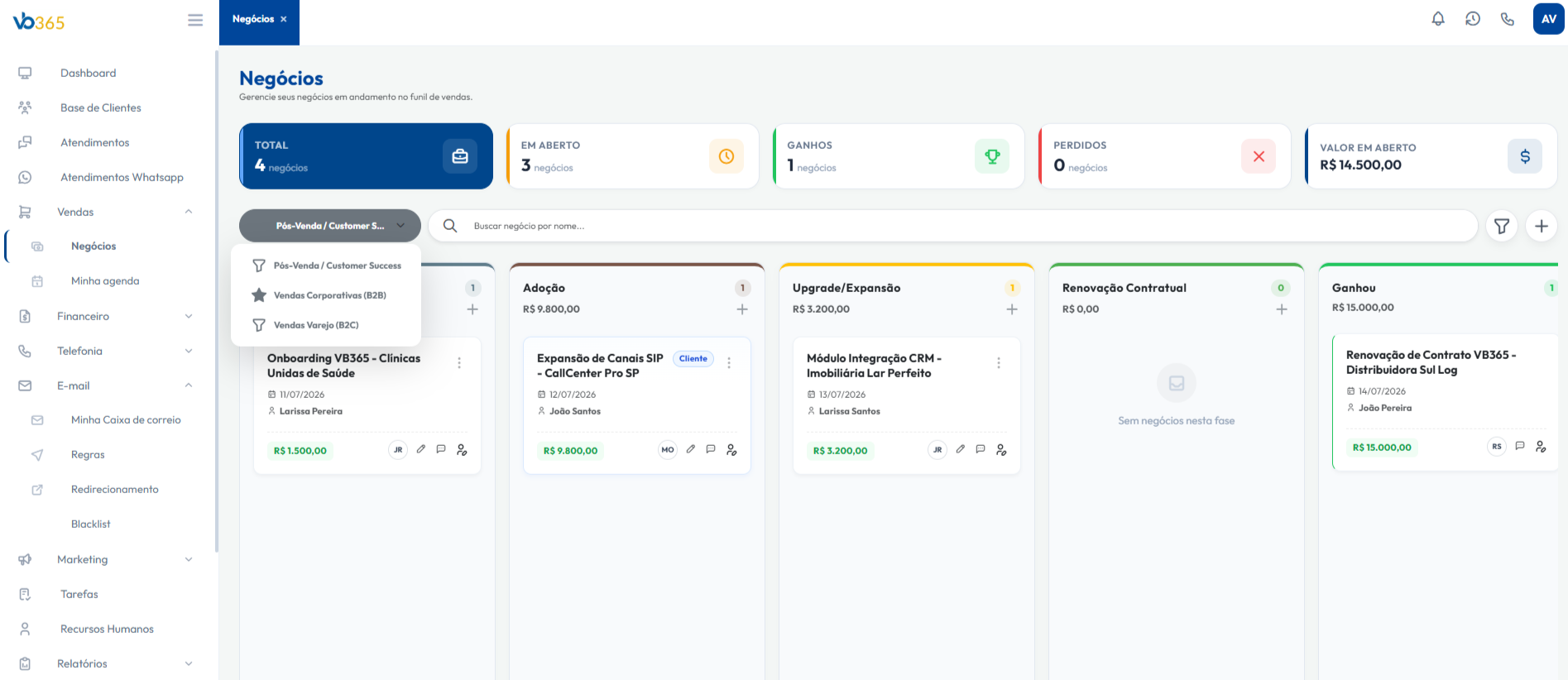Image resolution: width=1568 pixels, height=680 pixels.
Task: Filter by Total negócios card
Action: [367, 156]
